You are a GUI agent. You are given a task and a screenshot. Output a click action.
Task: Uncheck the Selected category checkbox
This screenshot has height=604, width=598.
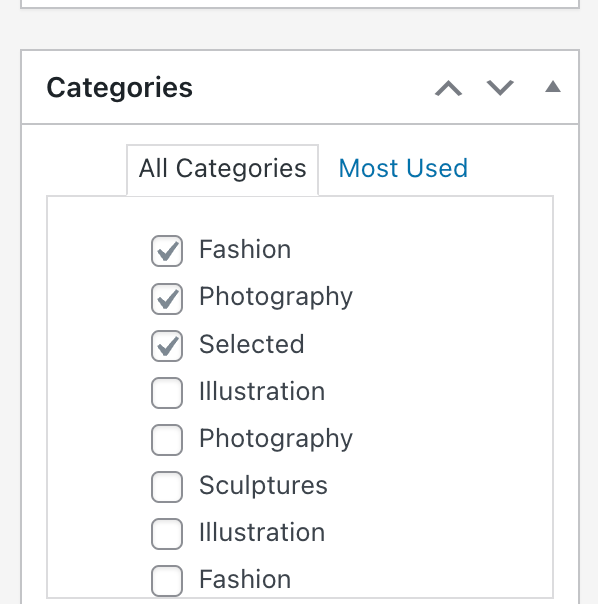(167, 346)
